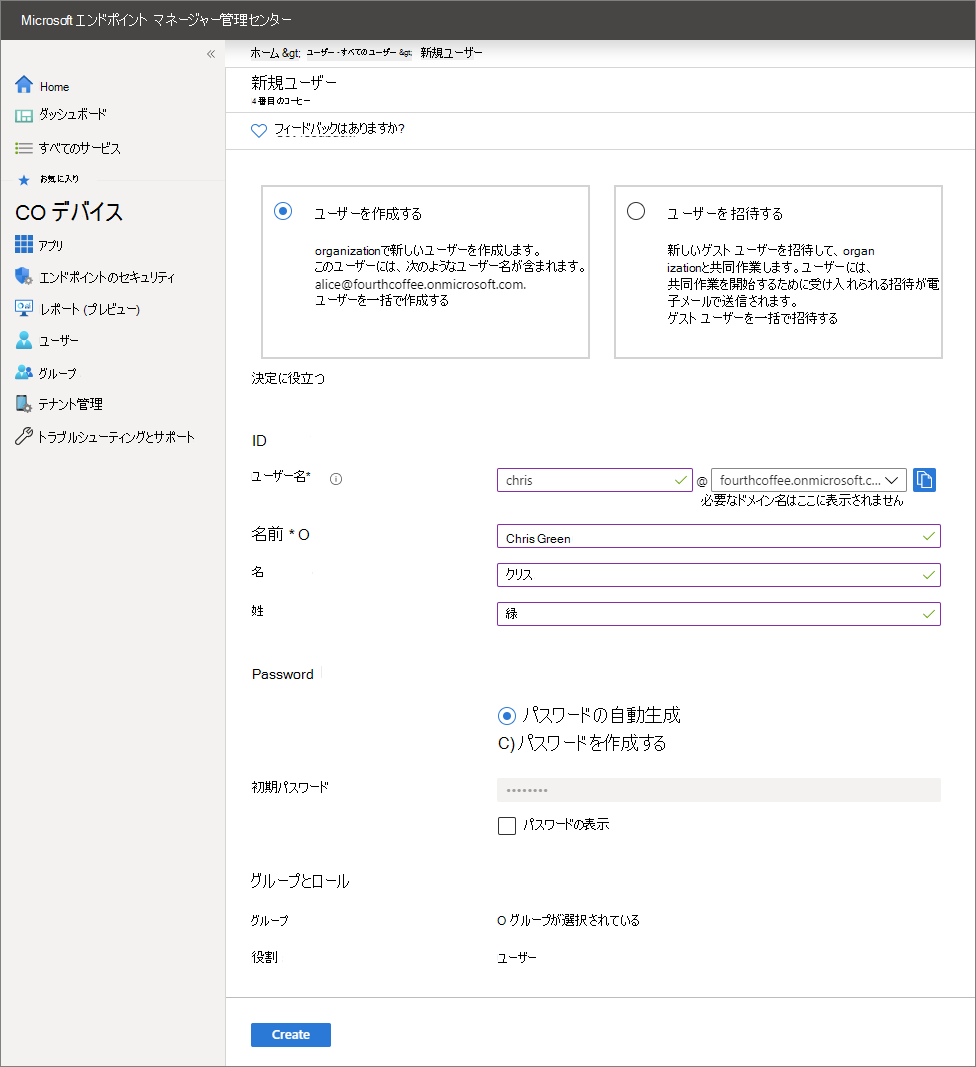Click the すべてのサービス list icon
This screenshot has height=1067, width=976.
(x=24, y=148)
